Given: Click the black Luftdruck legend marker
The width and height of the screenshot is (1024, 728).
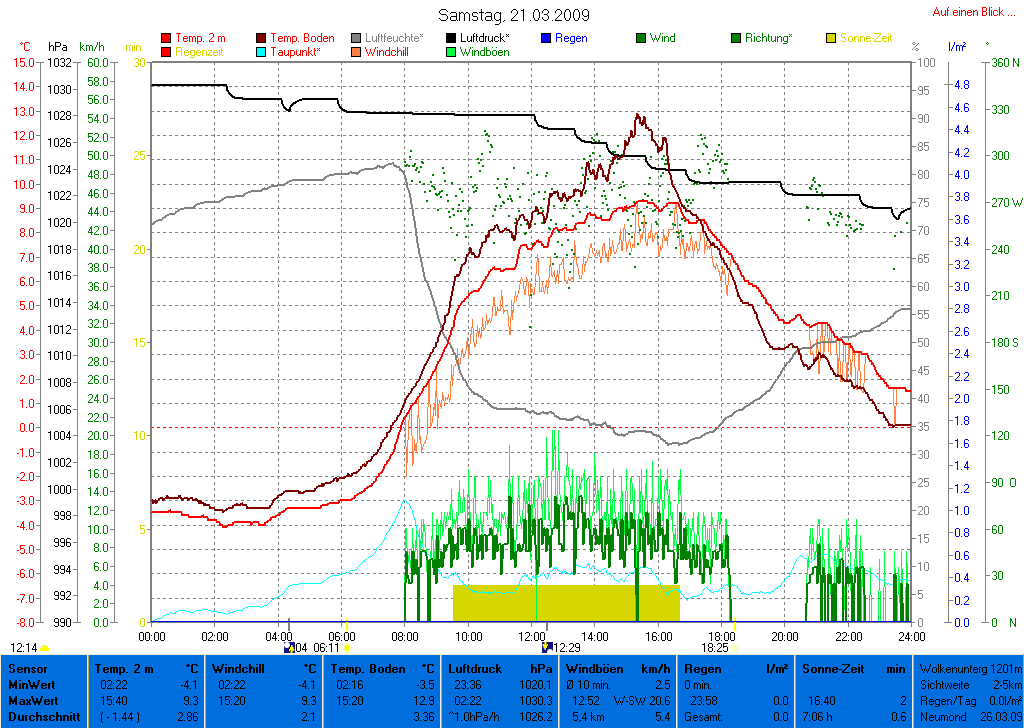Looking at the screenshot, I should tap(453, 38).
